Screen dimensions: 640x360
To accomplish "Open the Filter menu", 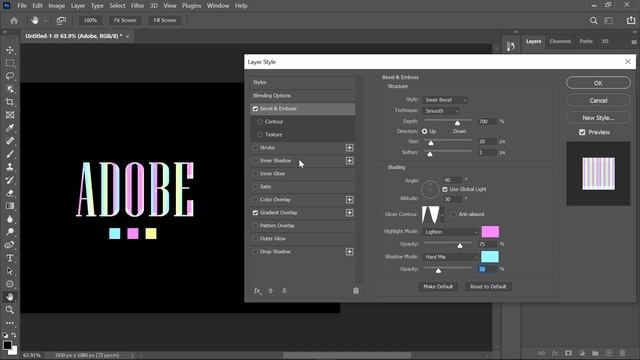I will [x=138, y=6].
